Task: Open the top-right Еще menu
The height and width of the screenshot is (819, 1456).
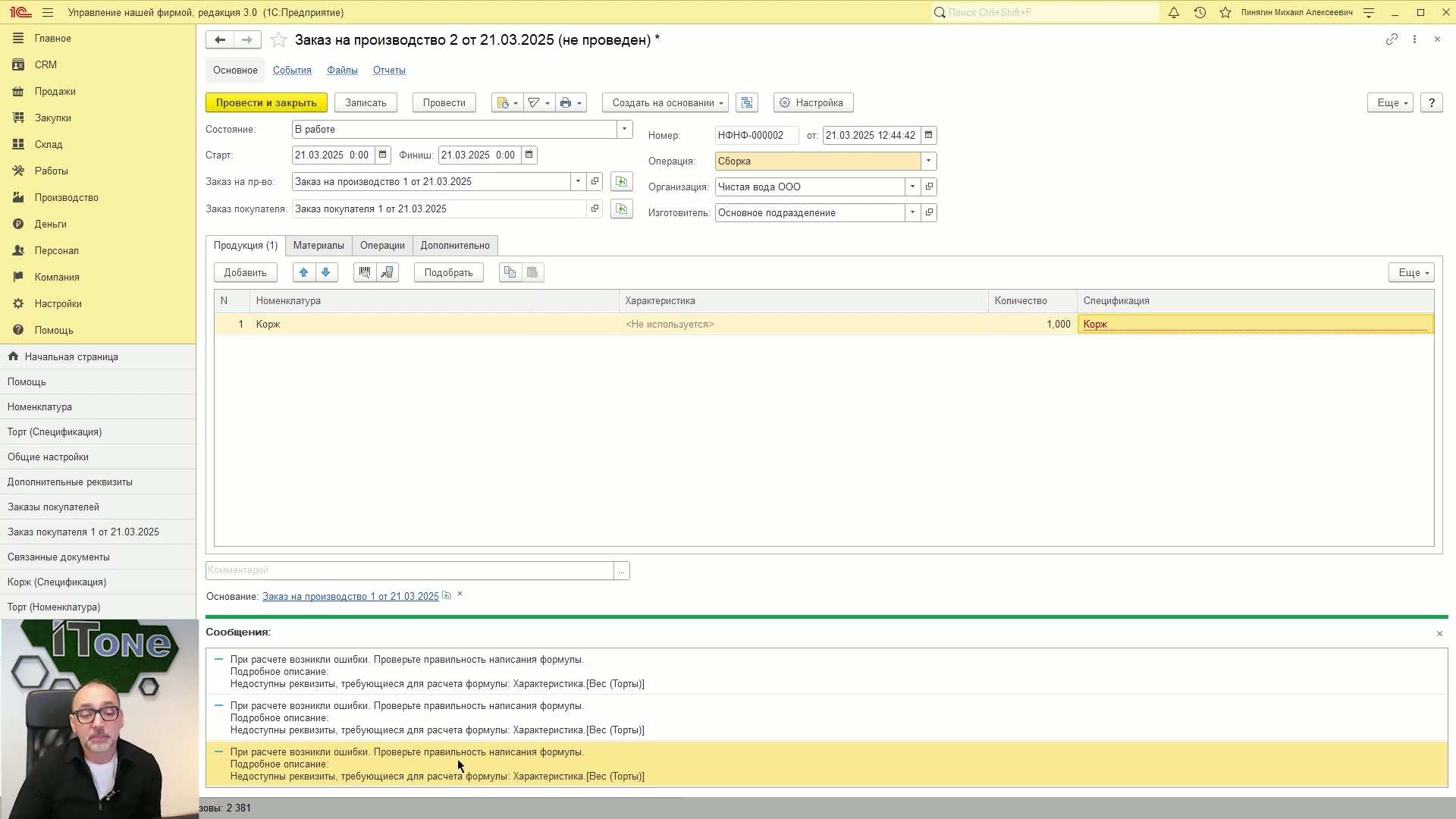Action: tap(1390, 102)
